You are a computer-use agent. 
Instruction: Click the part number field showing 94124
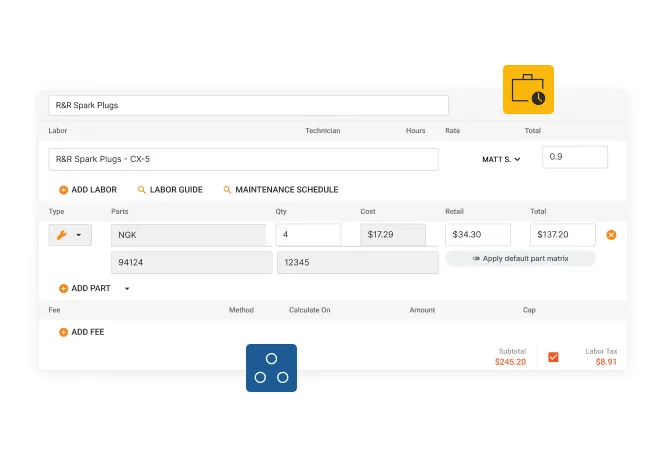(x=192, y=262)
